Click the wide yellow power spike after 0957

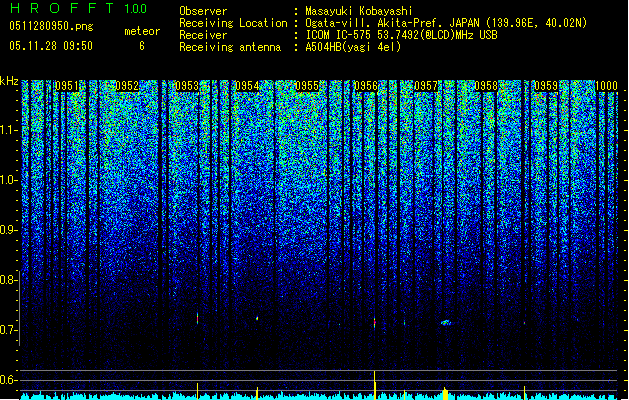[445, 394]
